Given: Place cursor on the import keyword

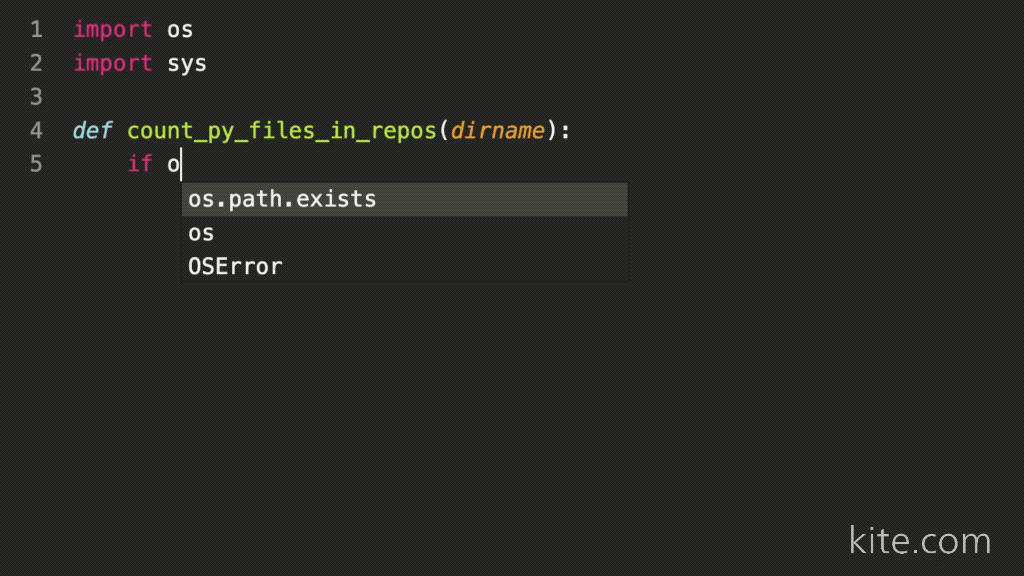Looking at the screenshot, I should tap(112, 30).
